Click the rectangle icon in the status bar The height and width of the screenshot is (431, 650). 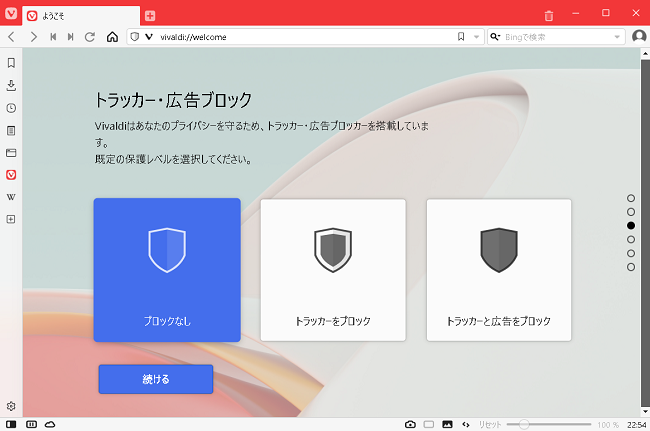[x=429, y=424]
